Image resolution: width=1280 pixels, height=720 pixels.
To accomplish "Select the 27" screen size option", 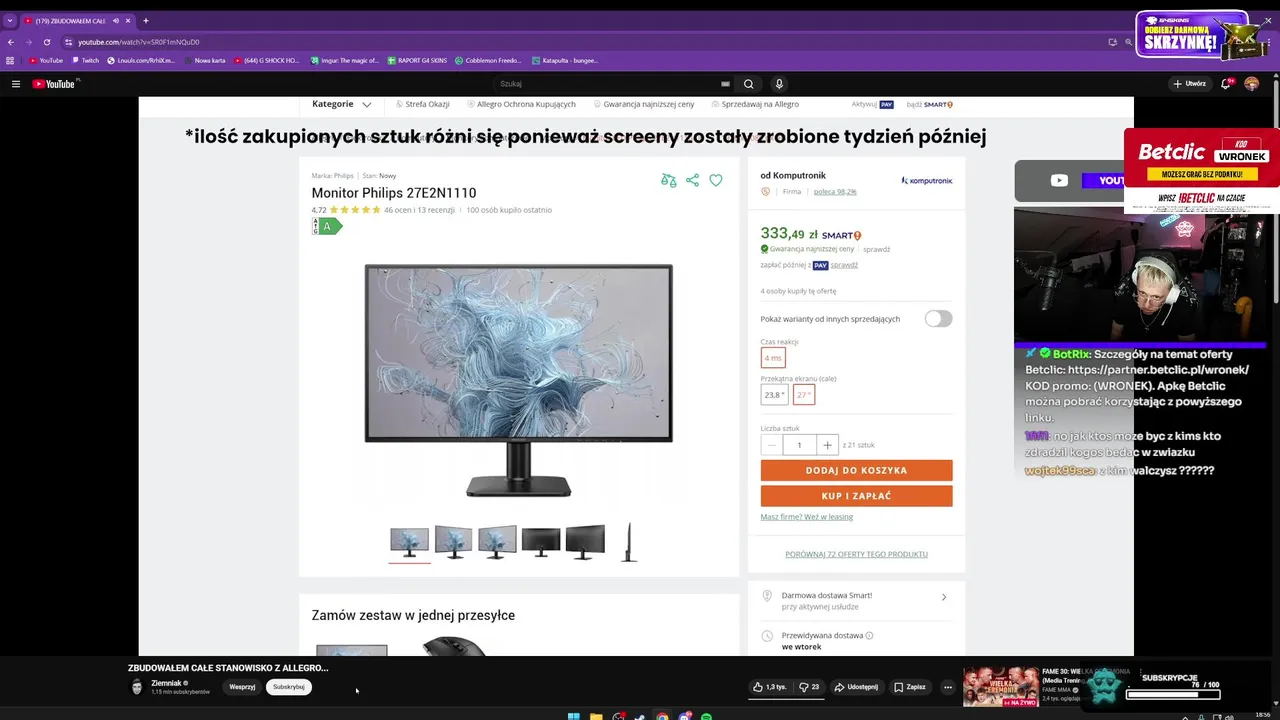I will pyautogui.click(x=804, y=395).
